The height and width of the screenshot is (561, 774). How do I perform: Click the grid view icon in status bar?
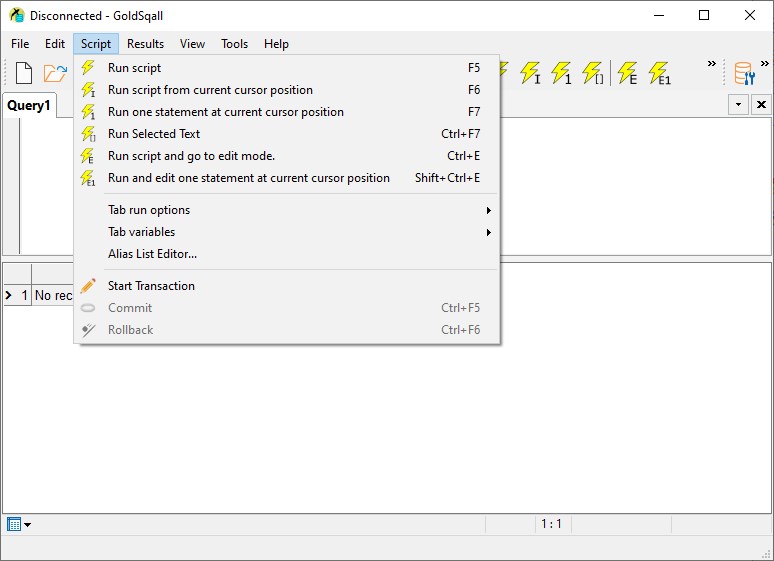pos(14,524)
